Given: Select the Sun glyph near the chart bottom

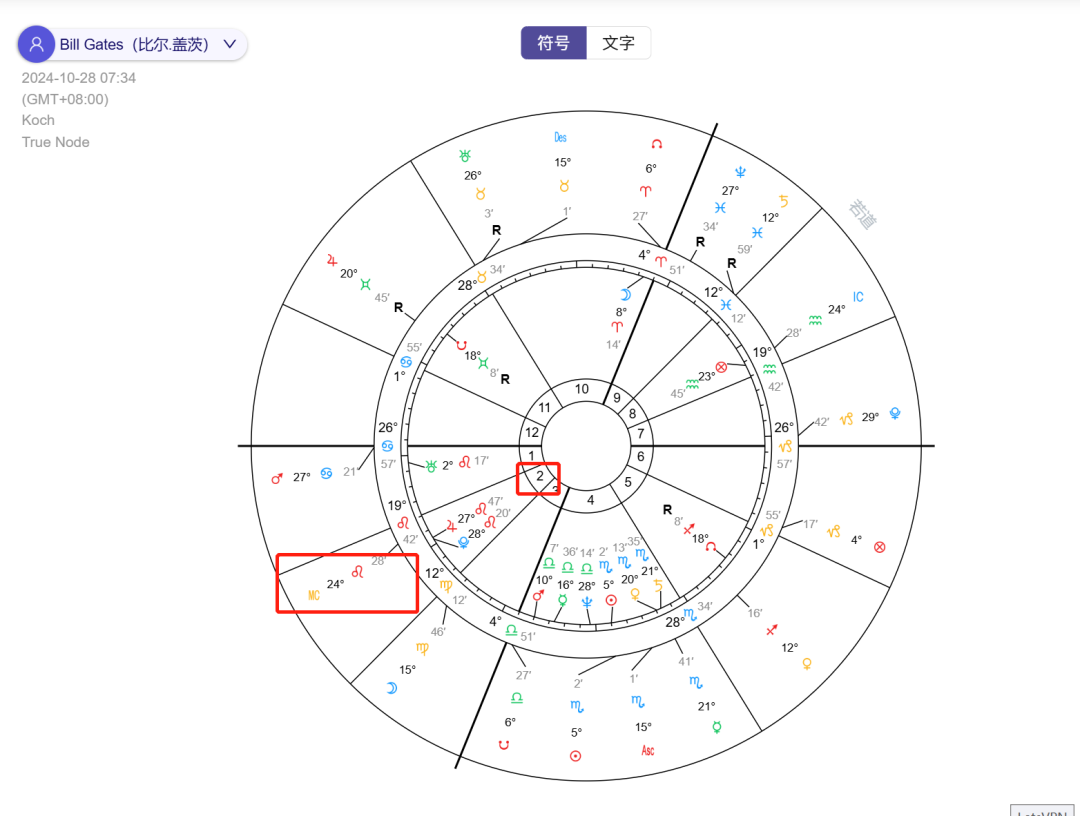Looking at the screenshot, I should pyautogui.click(x=575, y=755).
